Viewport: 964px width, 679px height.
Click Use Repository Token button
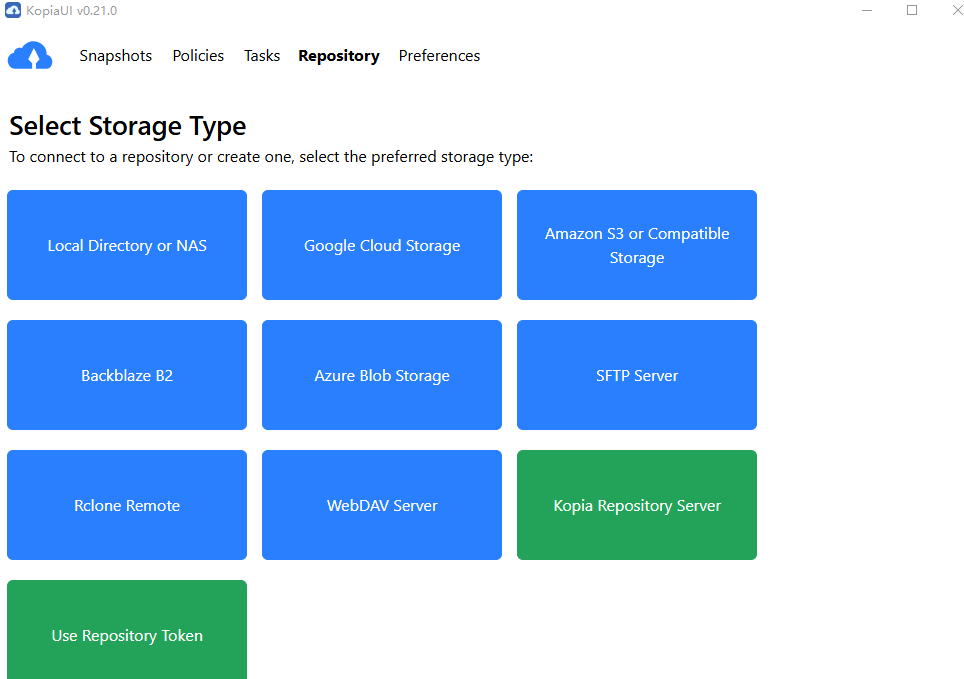(127, 630)
